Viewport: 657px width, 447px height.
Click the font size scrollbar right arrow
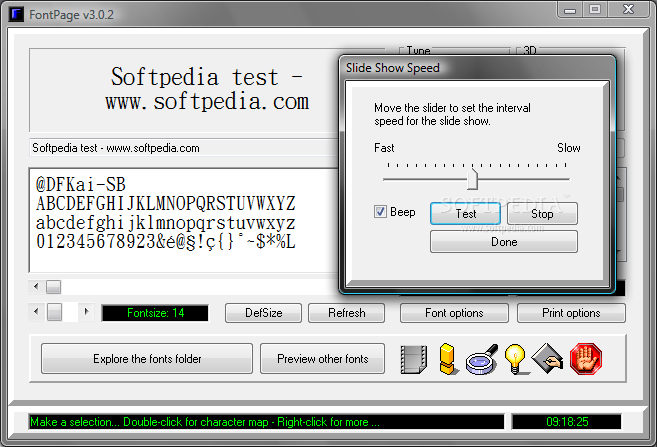(x=86, y=312)
